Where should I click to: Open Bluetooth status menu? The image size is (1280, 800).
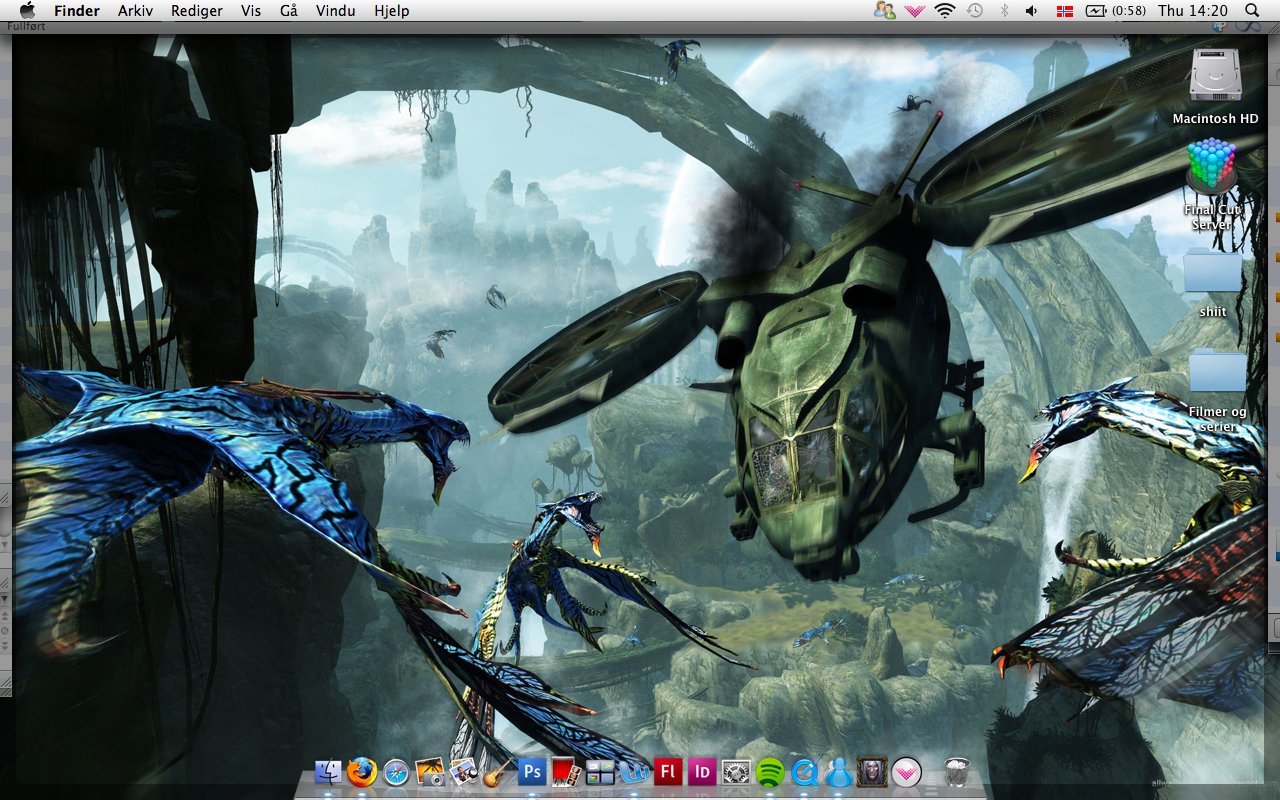point(1004,10)
